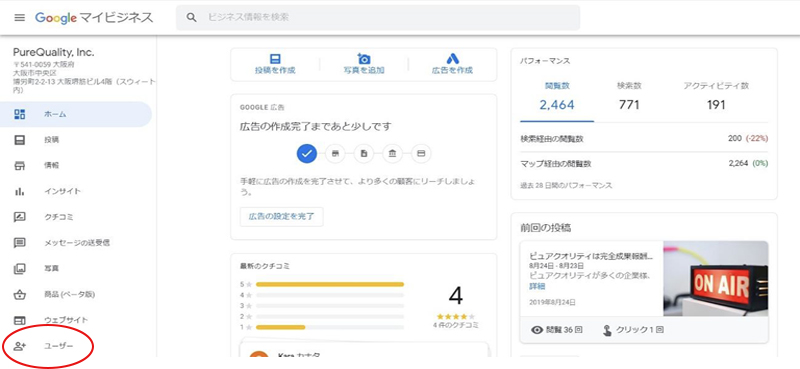Click the 商品 basket icon
Viewport: 800px width, 369px height.
click(x=19, y=294)
